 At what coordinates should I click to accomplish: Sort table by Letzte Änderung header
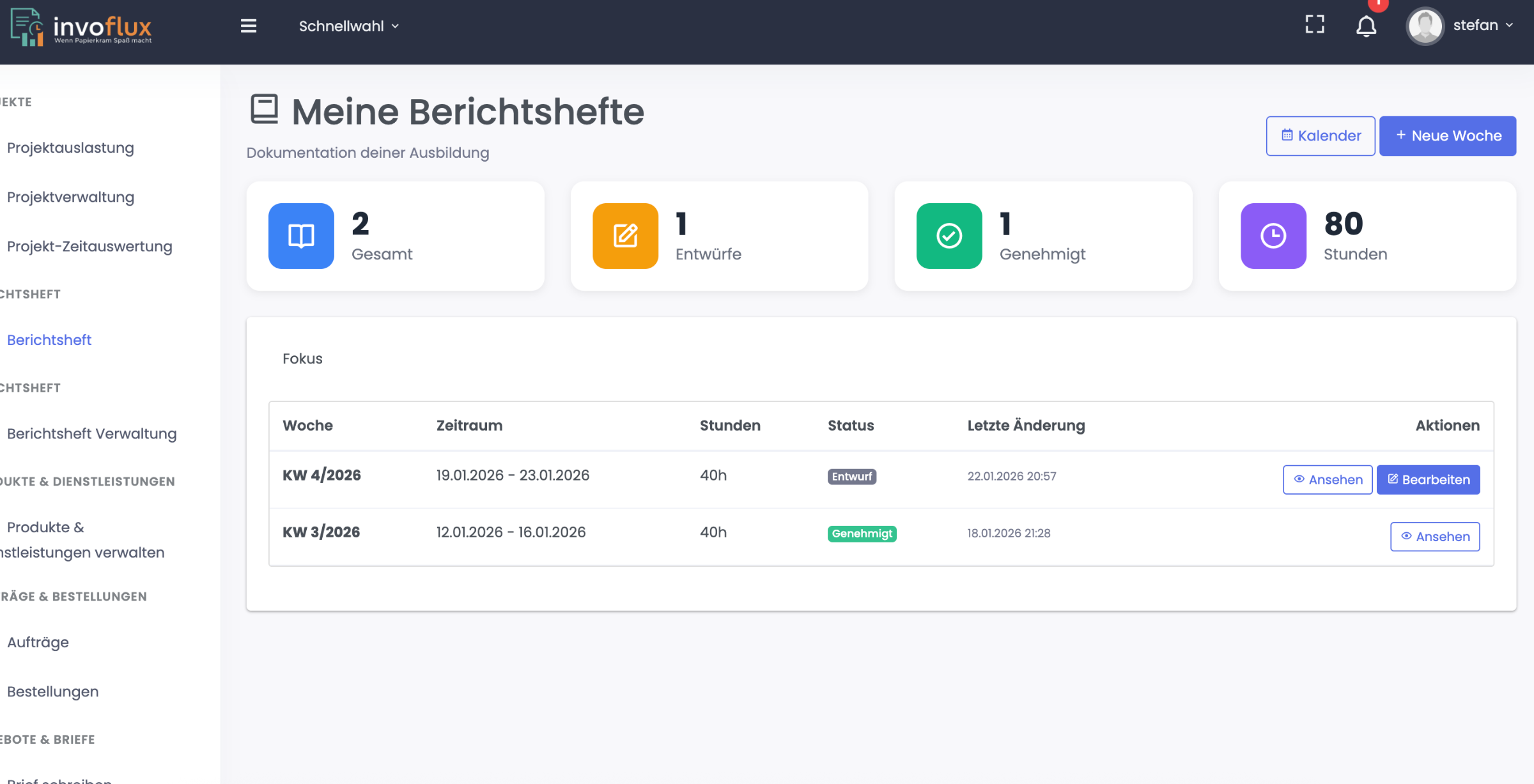[1026, 426]
